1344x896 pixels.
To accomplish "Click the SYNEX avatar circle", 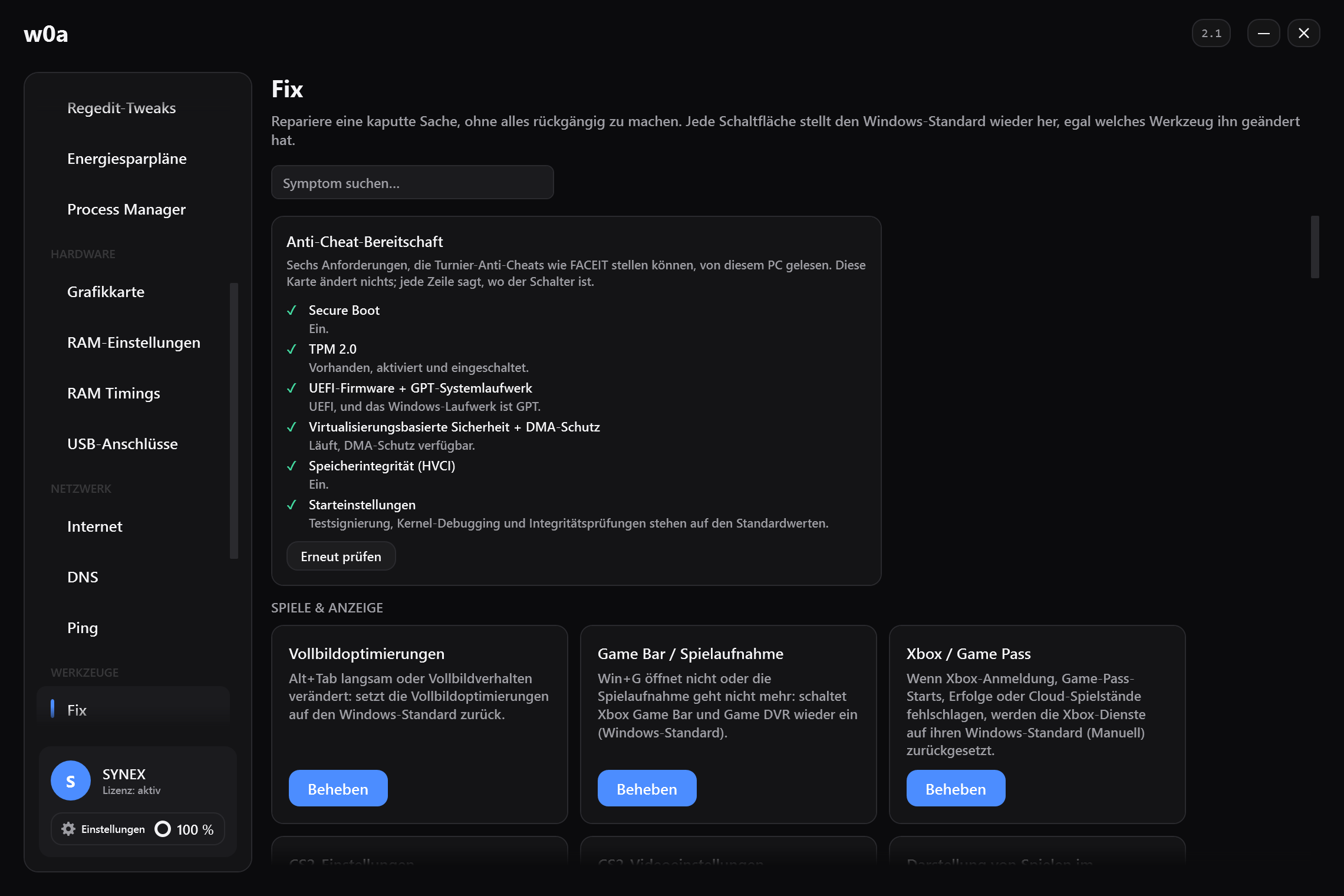I will pyautogui.click(x=71, y=780).
